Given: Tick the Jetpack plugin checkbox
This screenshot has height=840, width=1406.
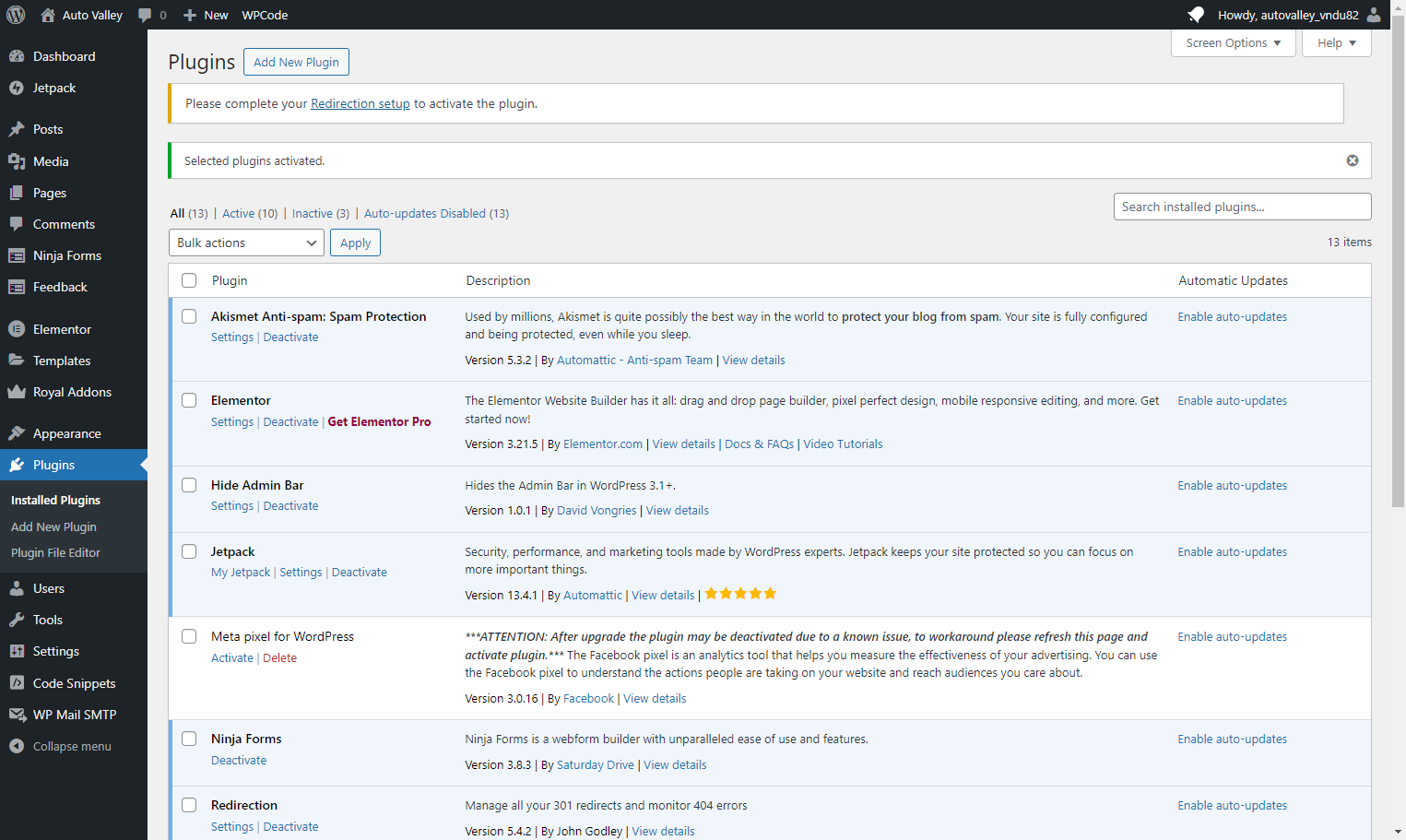Looking at the screenshot, I should (189, 551).
